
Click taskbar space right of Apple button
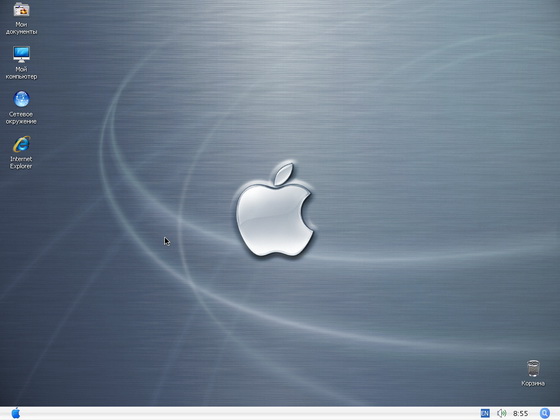click(x=54, y=414)
